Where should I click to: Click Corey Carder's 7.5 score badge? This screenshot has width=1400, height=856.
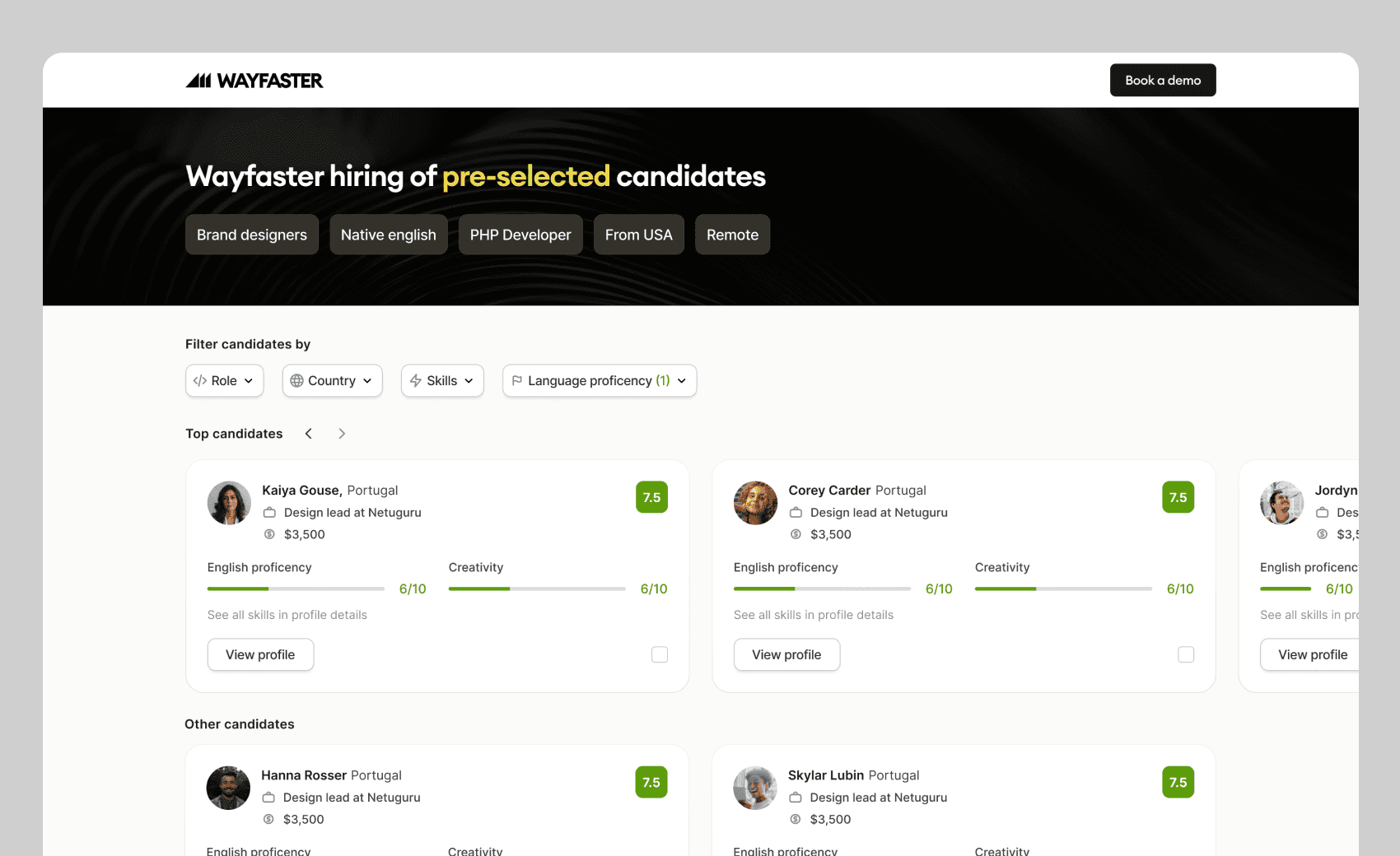[x=1178, y=497]
